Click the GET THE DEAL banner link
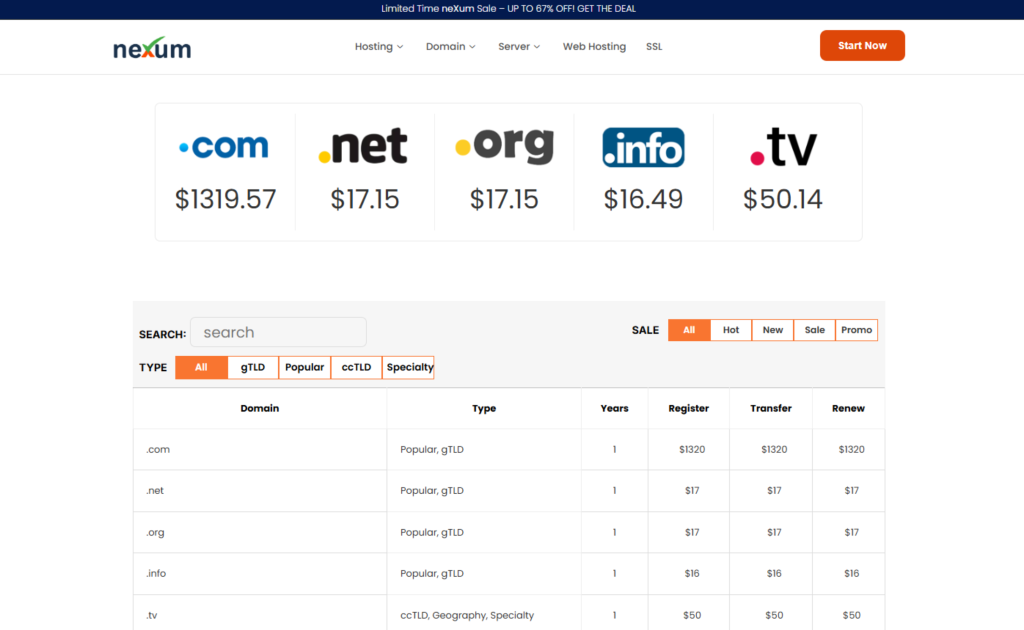The width and height of the screenshot is (1024, 630). (602, 9)
